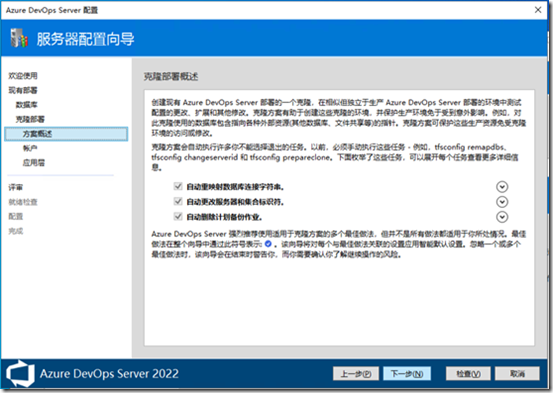
Task: Open the 欢迎使用 wizard step
Action: [23, 75]
